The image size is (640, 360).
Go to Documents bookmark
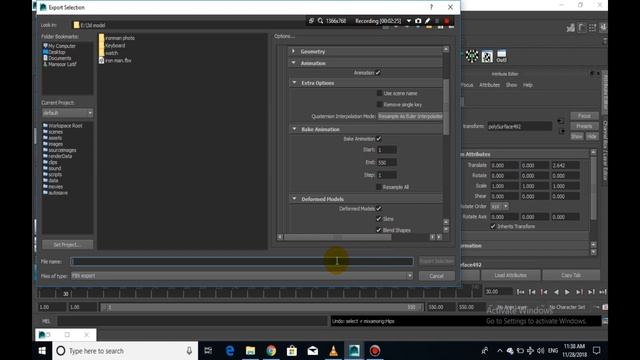(x=57, y=58)
